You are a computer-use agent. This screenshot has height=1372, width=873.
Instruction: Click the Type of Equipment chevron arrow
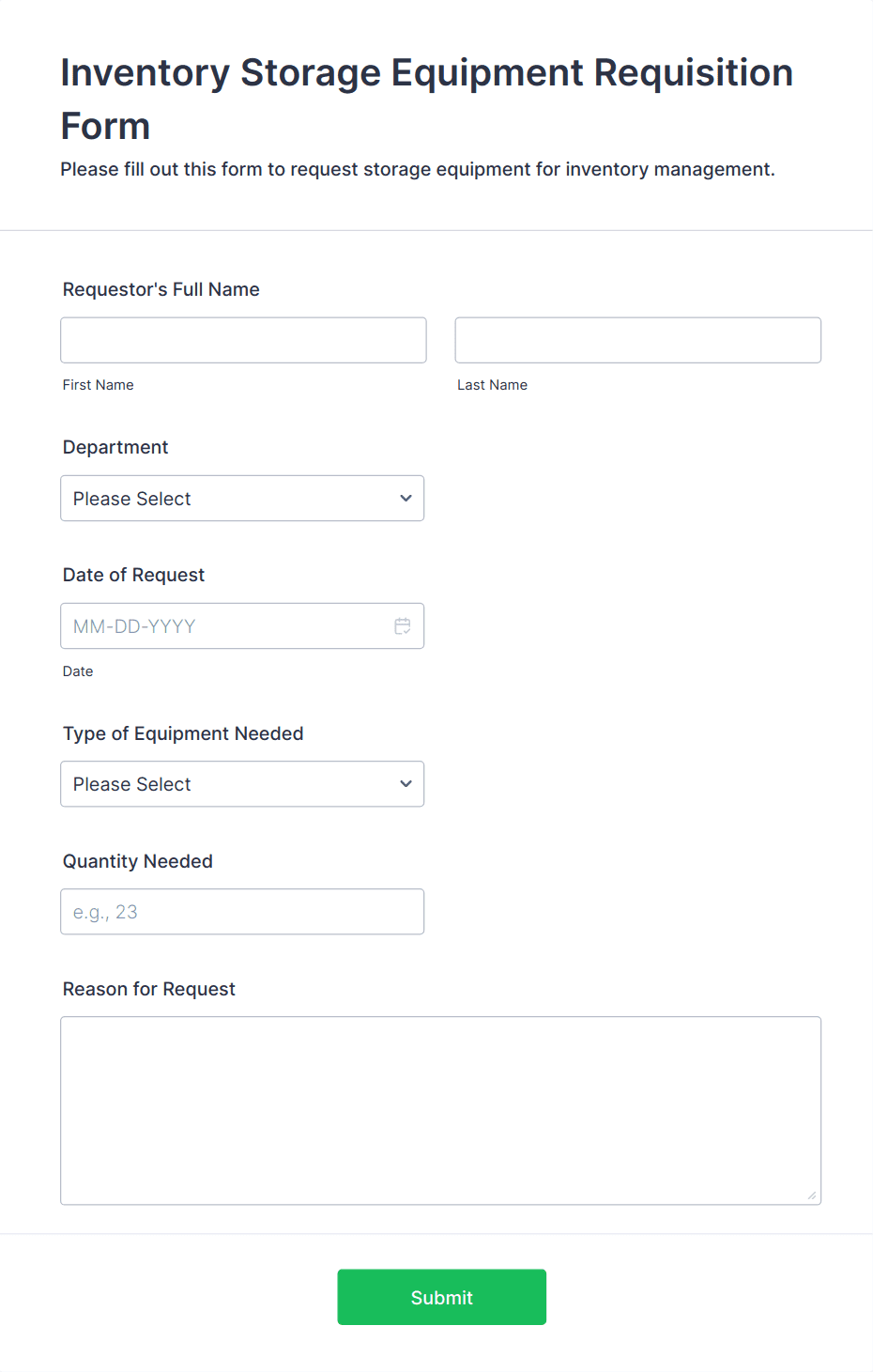click(x=406, y=784)
